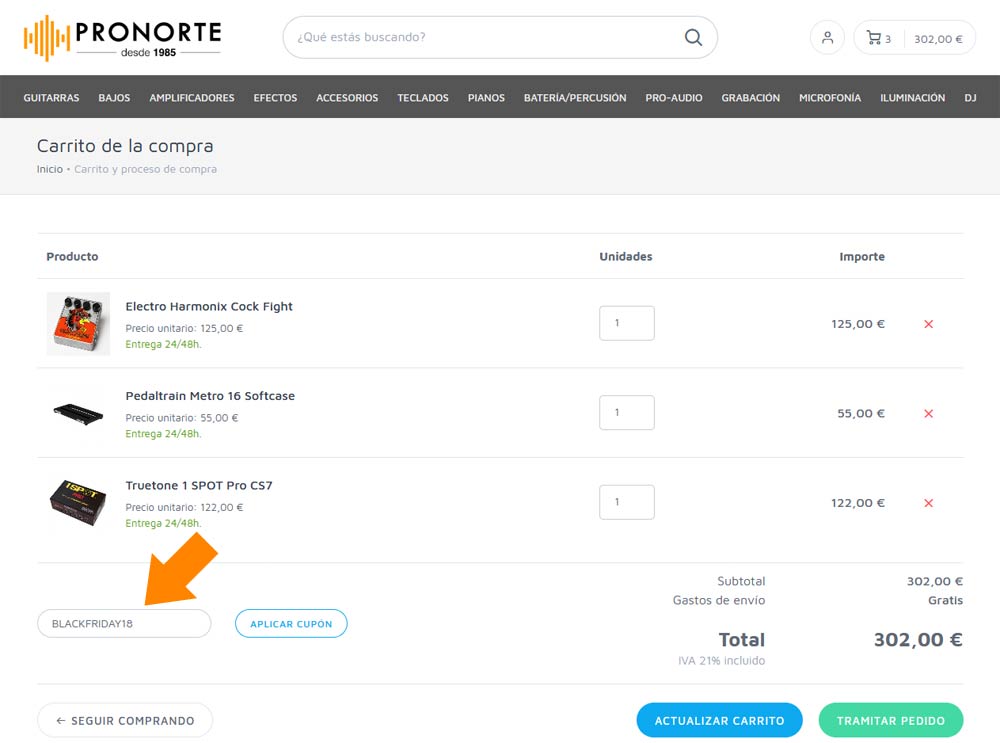Open the GRABACIÓN menu
1000x743 pixels.
(x=751, y=98)
